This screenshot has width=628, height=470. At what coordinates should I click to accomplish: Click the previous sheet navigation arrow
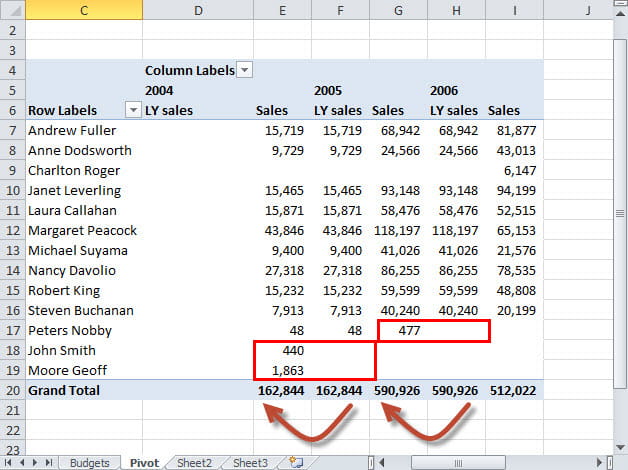(x=22, y=462)
